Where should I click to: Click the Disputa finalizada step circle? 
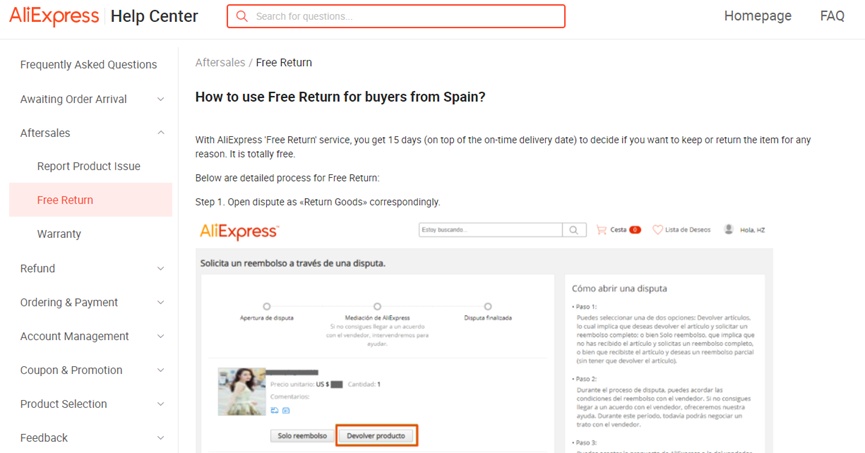488,306
